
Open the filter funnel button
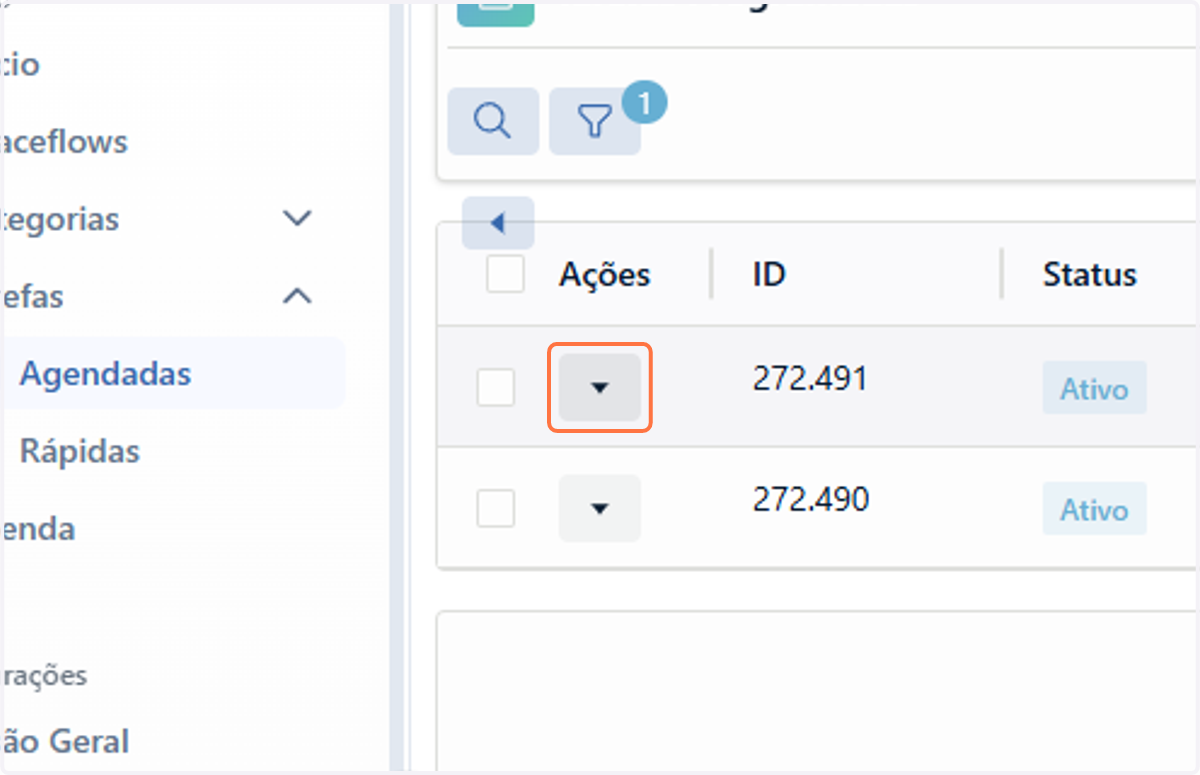pos(595,121)
